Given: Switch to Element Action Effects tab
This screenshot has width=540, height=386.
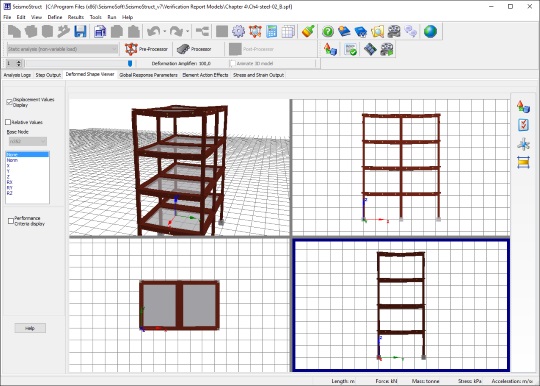Looking at the screenshot, I should (x=205, y=75).
